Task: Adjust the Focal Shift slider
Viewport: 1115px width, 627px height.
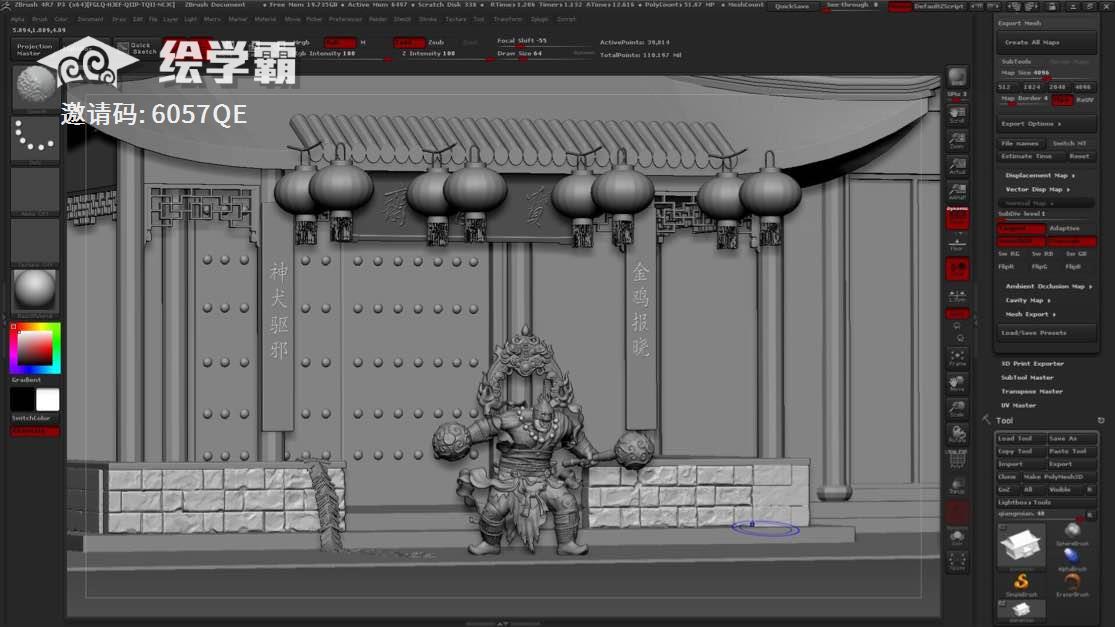Action: tap(544, 41)
